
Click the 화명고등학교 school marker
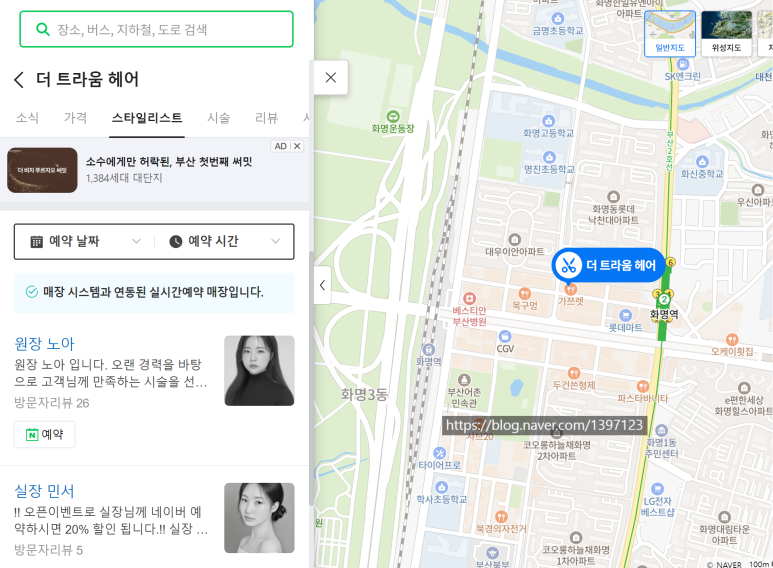click(548, 121)
